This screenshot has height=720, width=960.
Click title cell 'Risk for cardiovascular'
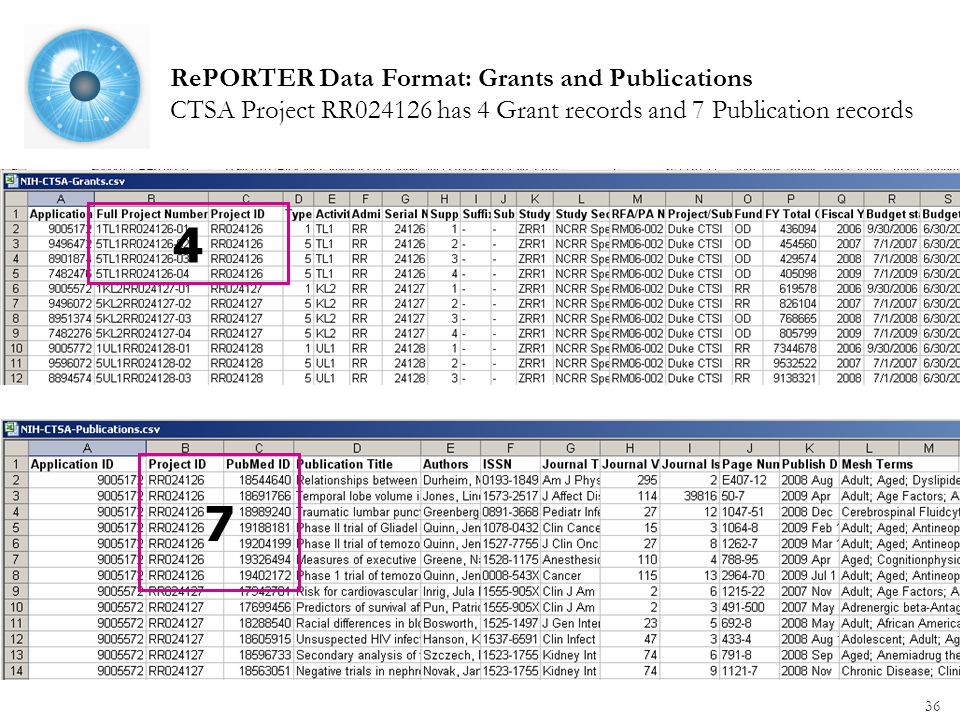357,591
